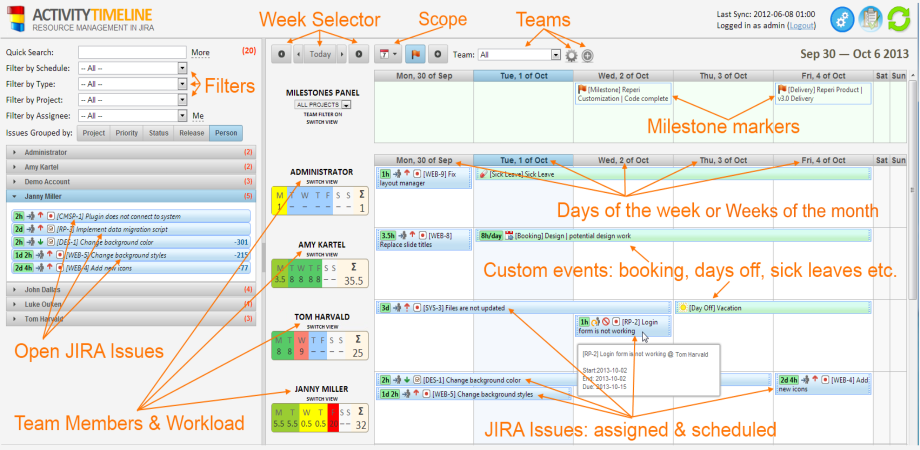The width and height of the screenshot is (920, 450).
Task: Click the Today button
Action: click(x=318, y=53)
